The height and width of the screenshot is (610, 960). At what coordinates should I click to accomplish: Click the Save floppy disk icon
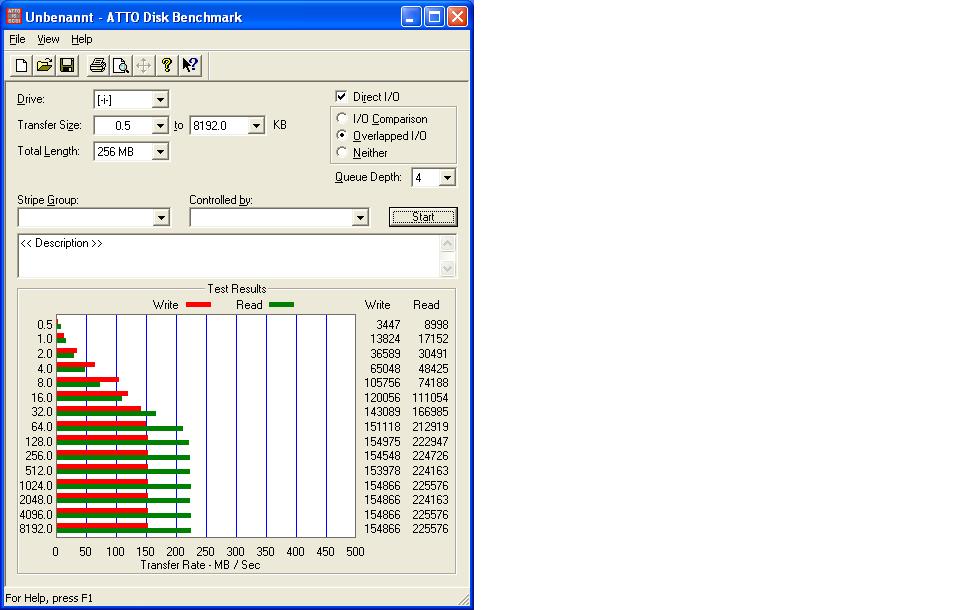coord(67,65)
